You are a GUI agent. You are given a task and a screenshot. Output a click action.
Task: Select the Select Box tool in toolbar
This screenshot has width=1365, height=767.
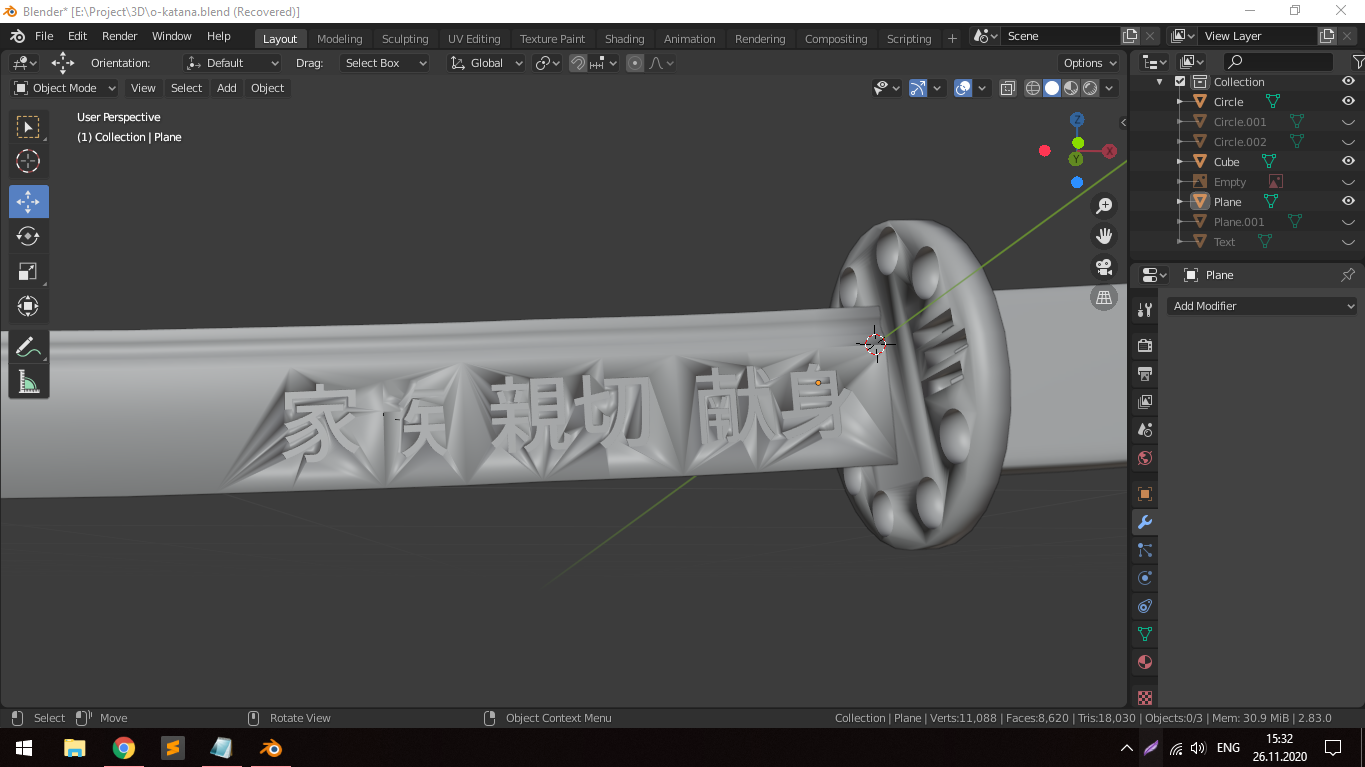coord(28,127)
